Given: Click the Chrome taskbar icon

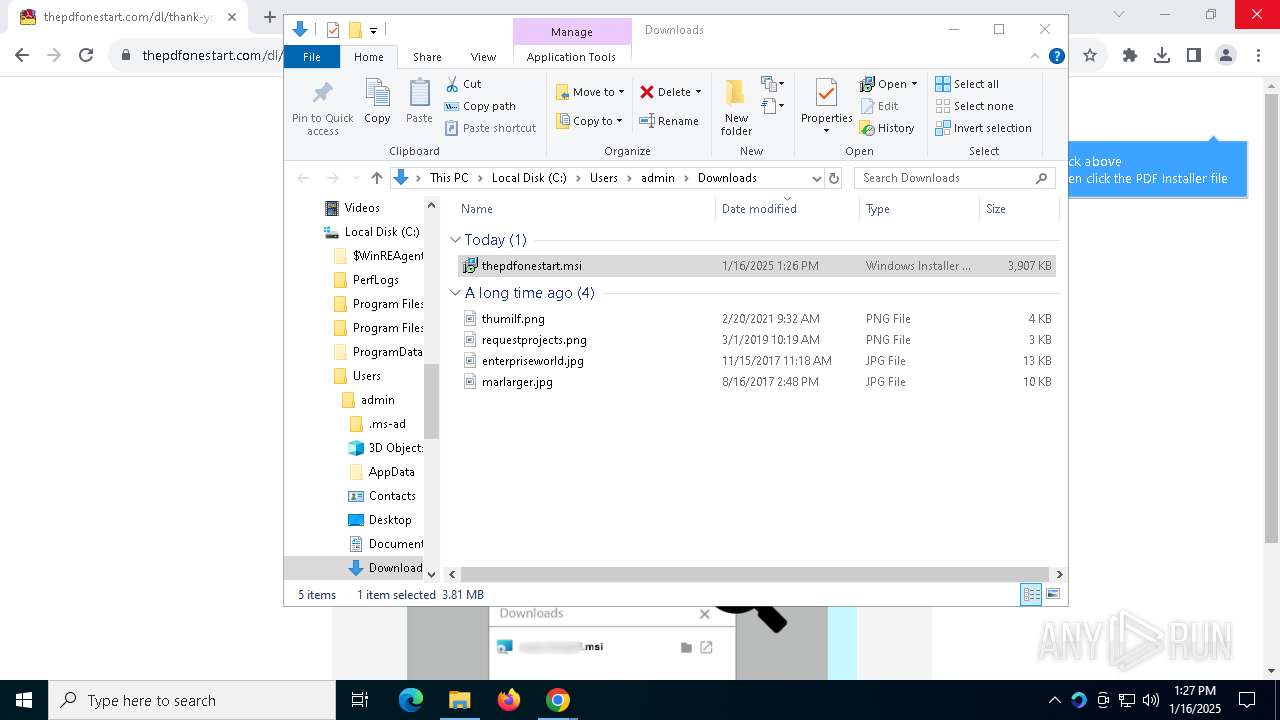Looking at the screenshot, I should (x=558, y=700).
